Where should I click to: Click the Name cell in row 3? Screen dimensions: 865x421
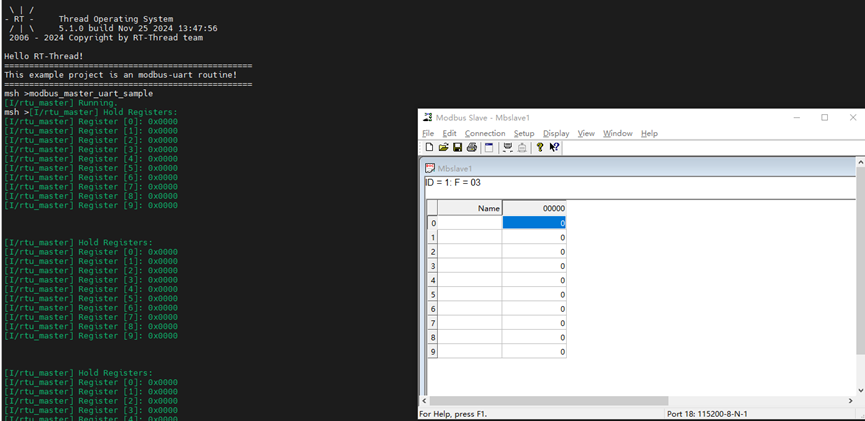(470, 266)
